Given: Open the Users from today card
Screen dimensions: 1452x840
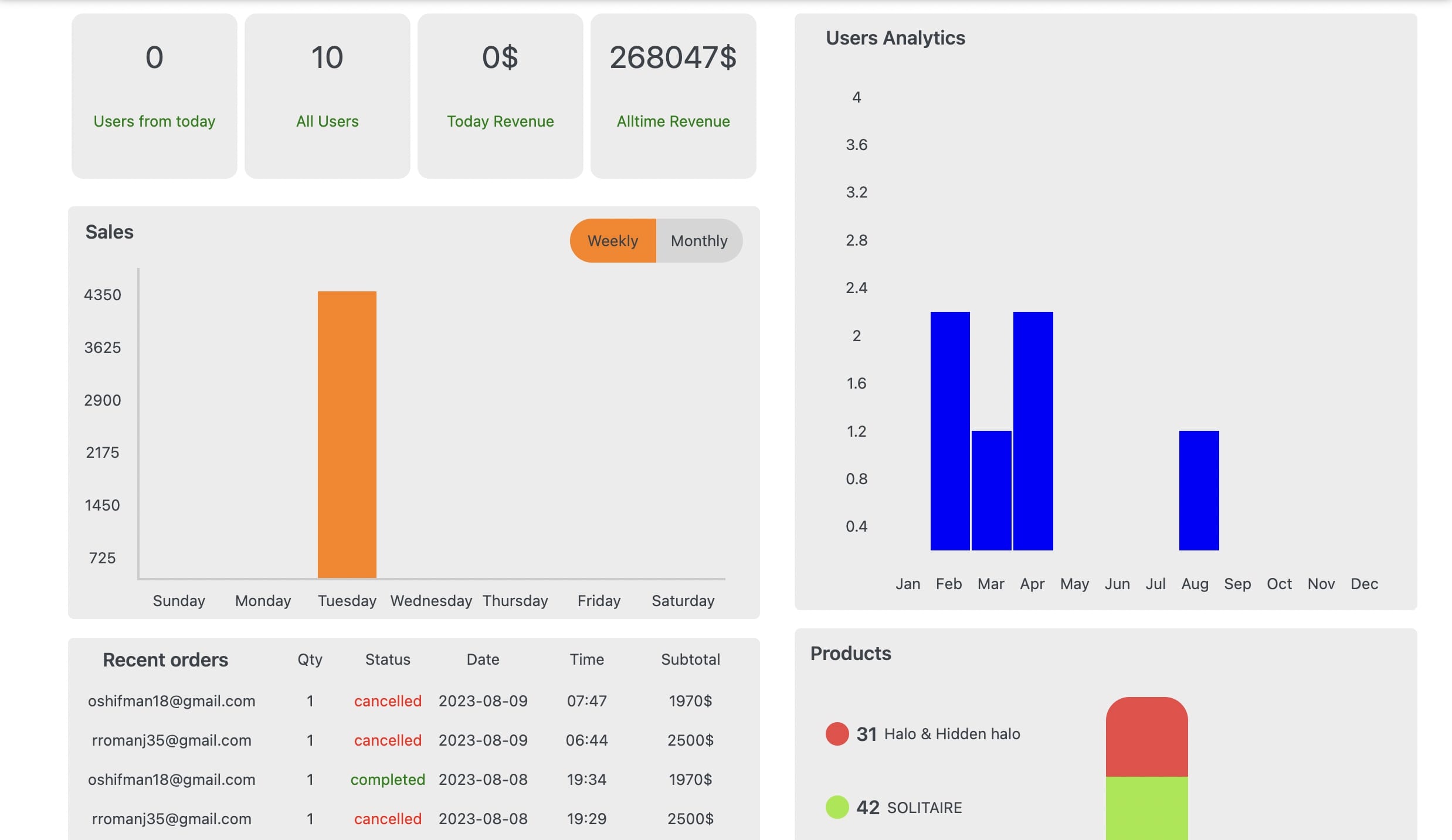Looking at the screenshot, I should click(154, 96).
